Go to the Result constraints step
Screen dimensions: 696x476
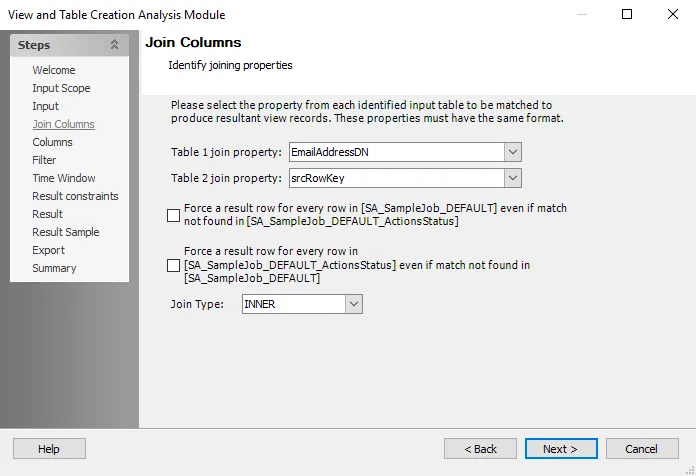[x=75, y=196]
